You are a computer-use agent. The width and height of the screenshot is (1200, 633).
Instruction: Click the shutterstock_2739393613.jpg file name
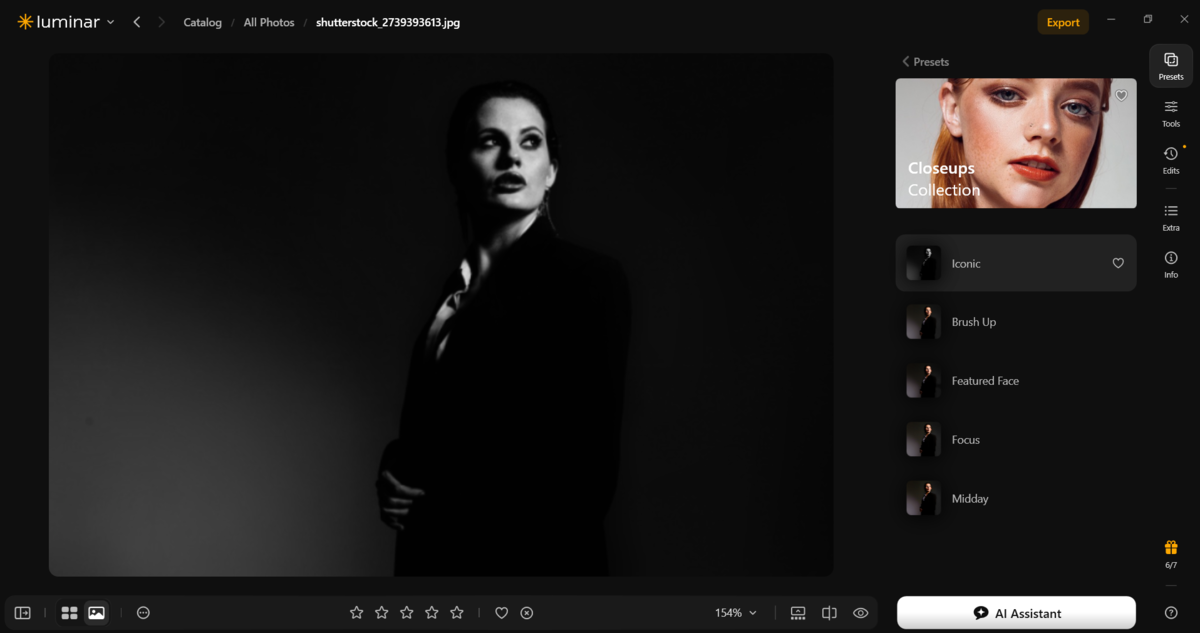pos(388,22)
